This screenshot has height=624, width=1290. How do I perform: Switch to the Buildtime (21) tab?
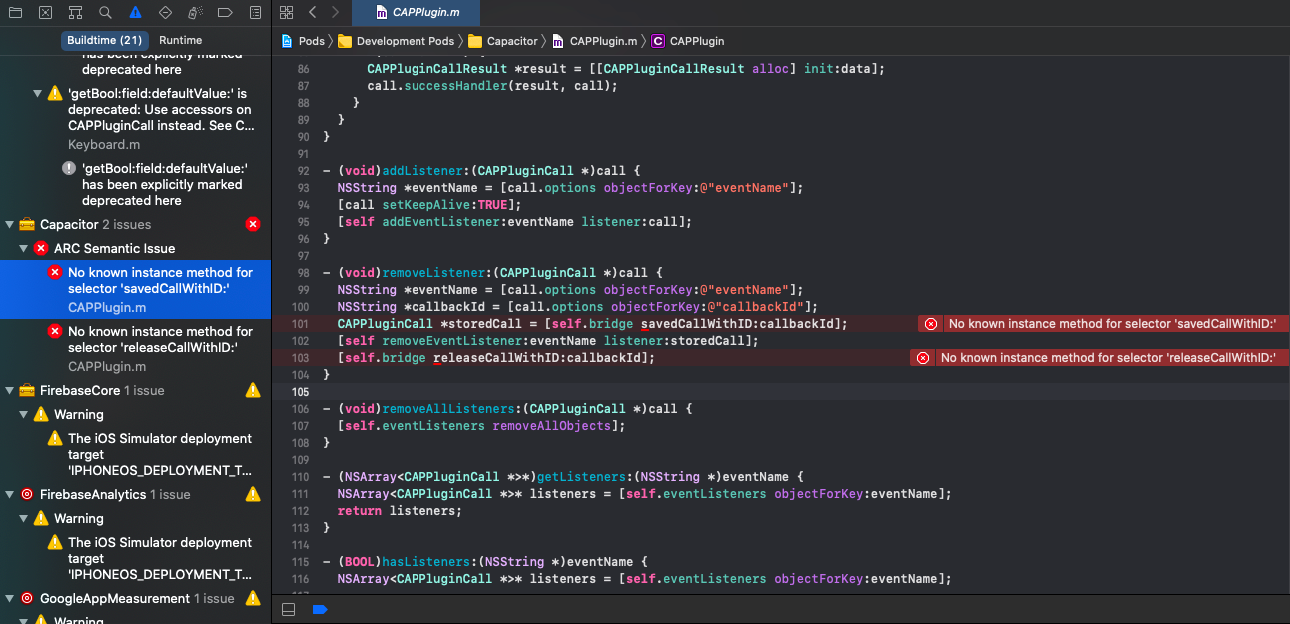point(104,41)
